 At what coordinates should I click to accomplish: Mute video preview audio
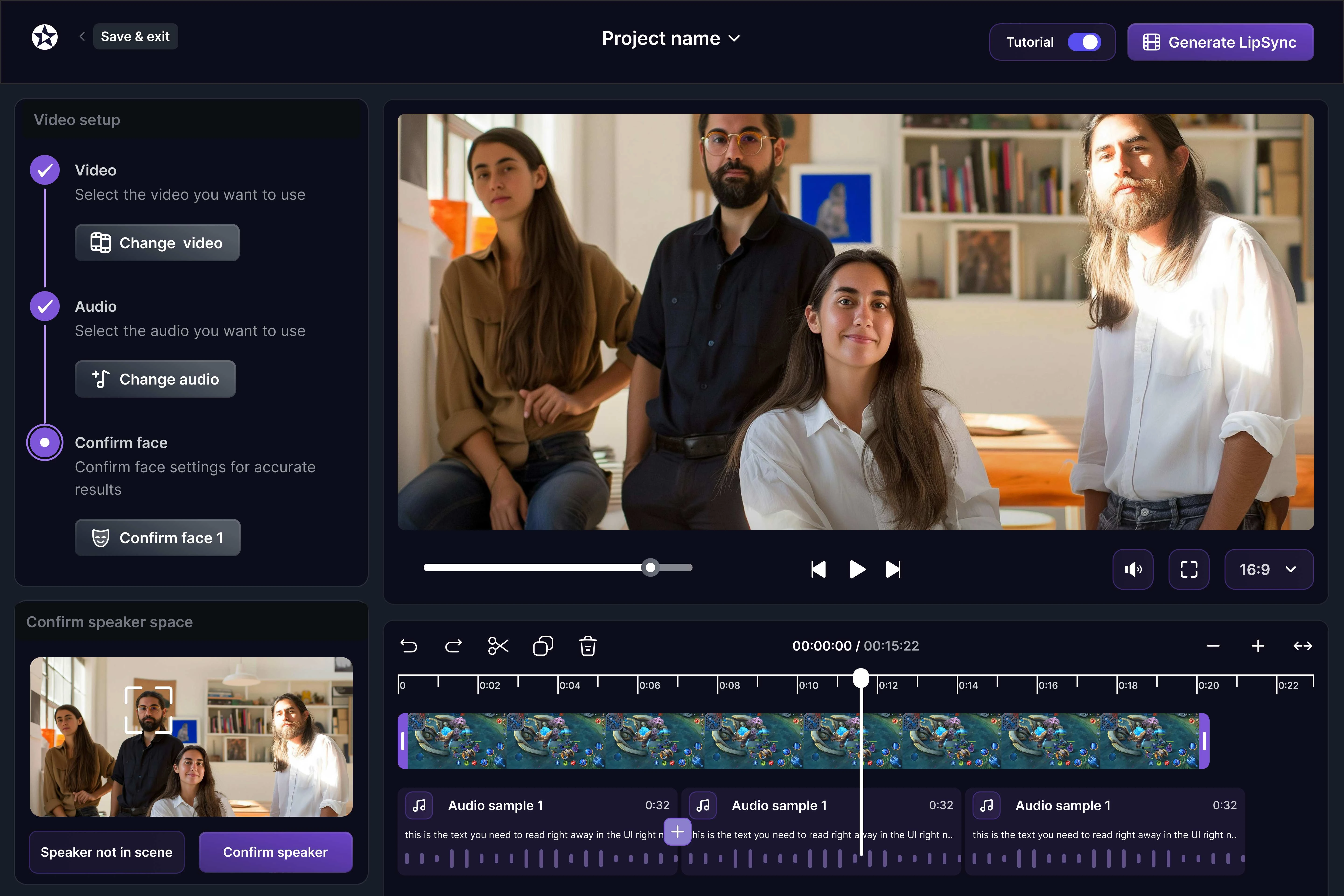pos(1133,569)
